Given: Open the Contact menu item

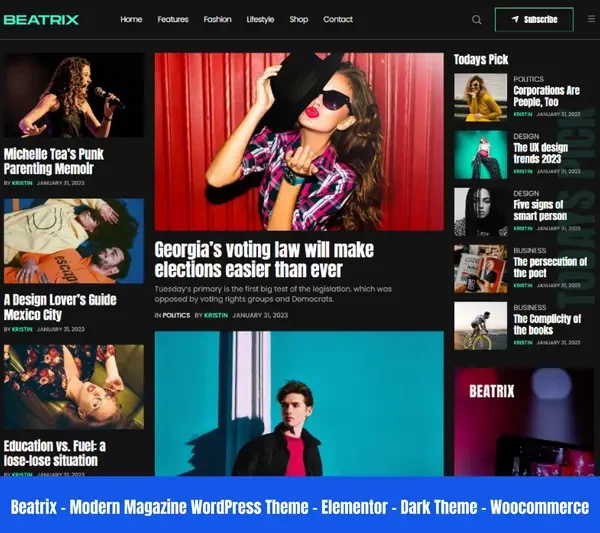Looking at the screenshot, I should coord(338,19).
